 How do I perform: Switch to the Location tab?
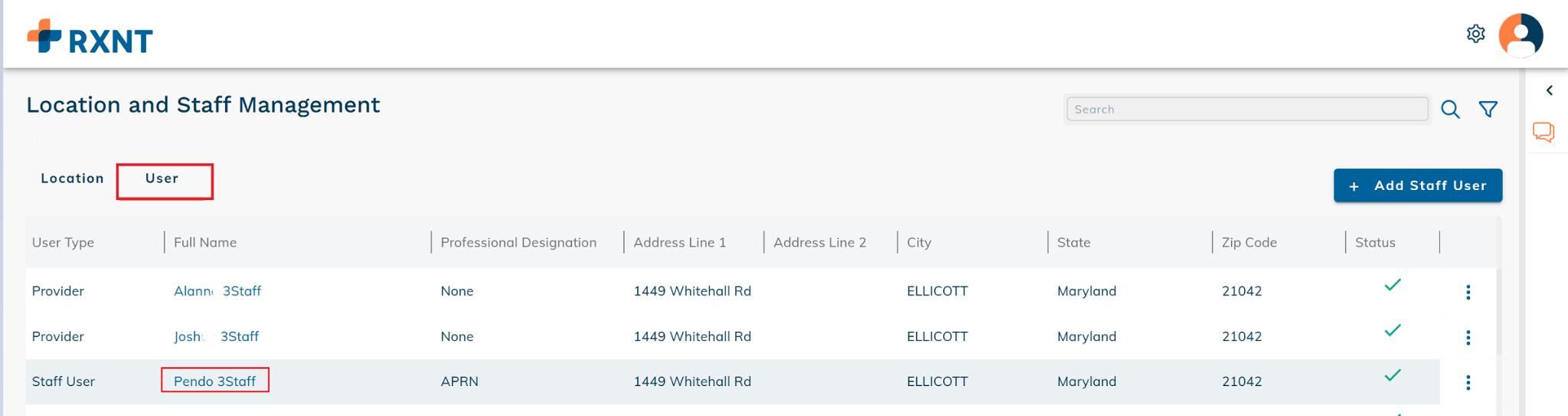pyautogui.click(x=72, y=179)
